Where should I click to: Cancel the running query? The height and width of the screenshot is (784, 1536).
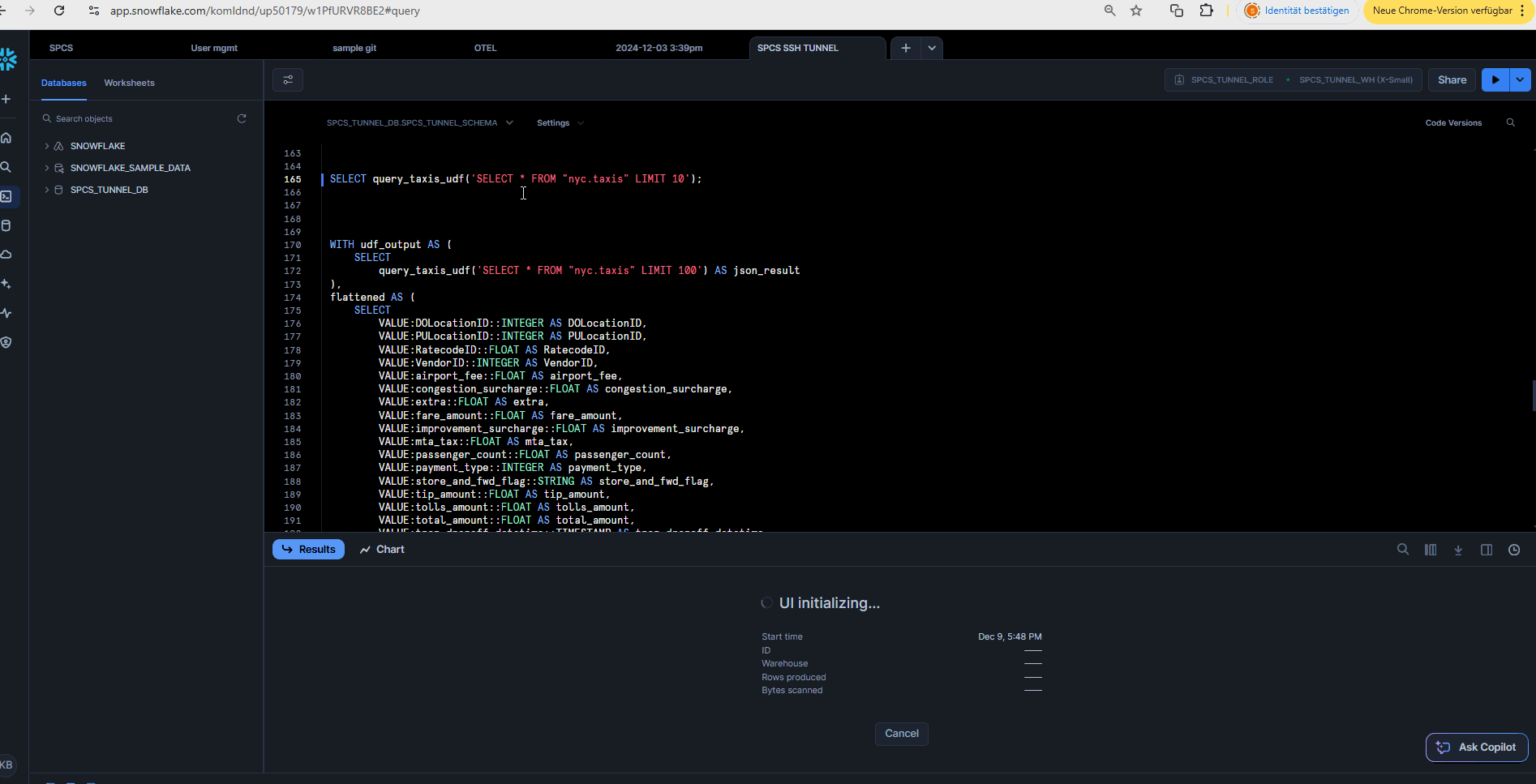tap(901, 733)
